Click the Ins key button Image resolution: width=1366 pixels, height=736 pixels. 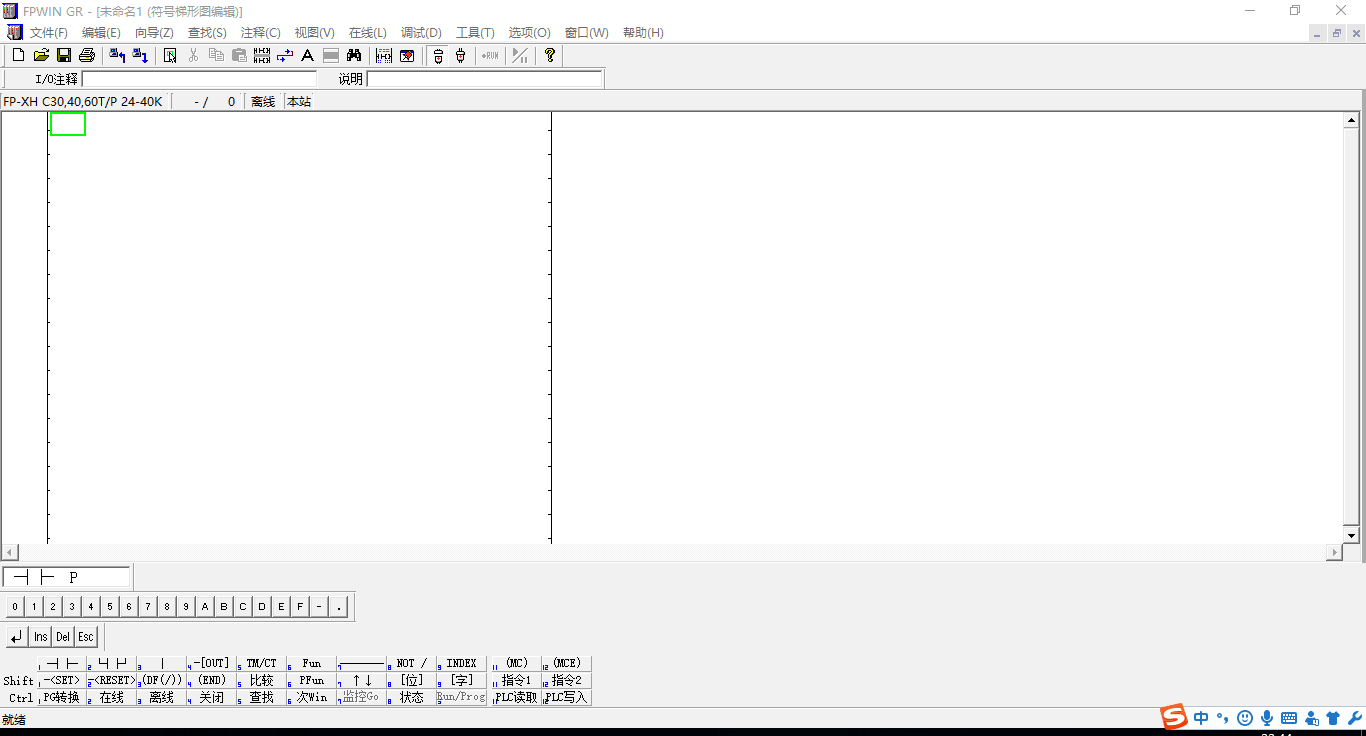[x=40, y=637]
